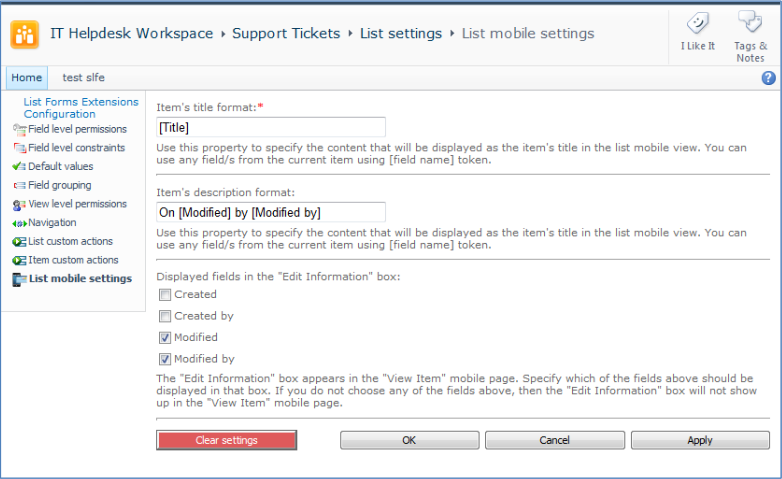Click the Item's description format field
This screenshot has height=479, width=782.
pos(271,212)
